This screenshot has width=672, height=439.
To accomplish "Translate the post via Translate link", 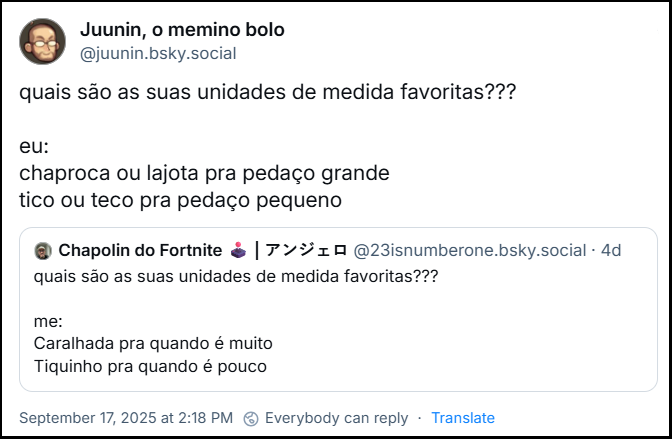I will [463, 418].
